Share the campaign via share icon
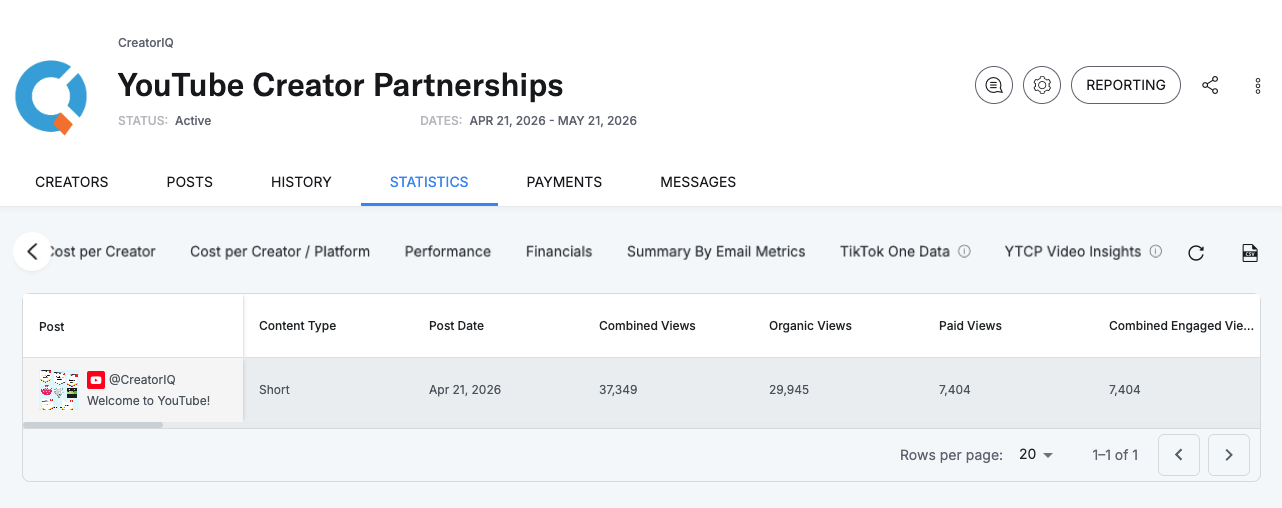The height and width of the screenshot is (508, 1282). 1210,85
